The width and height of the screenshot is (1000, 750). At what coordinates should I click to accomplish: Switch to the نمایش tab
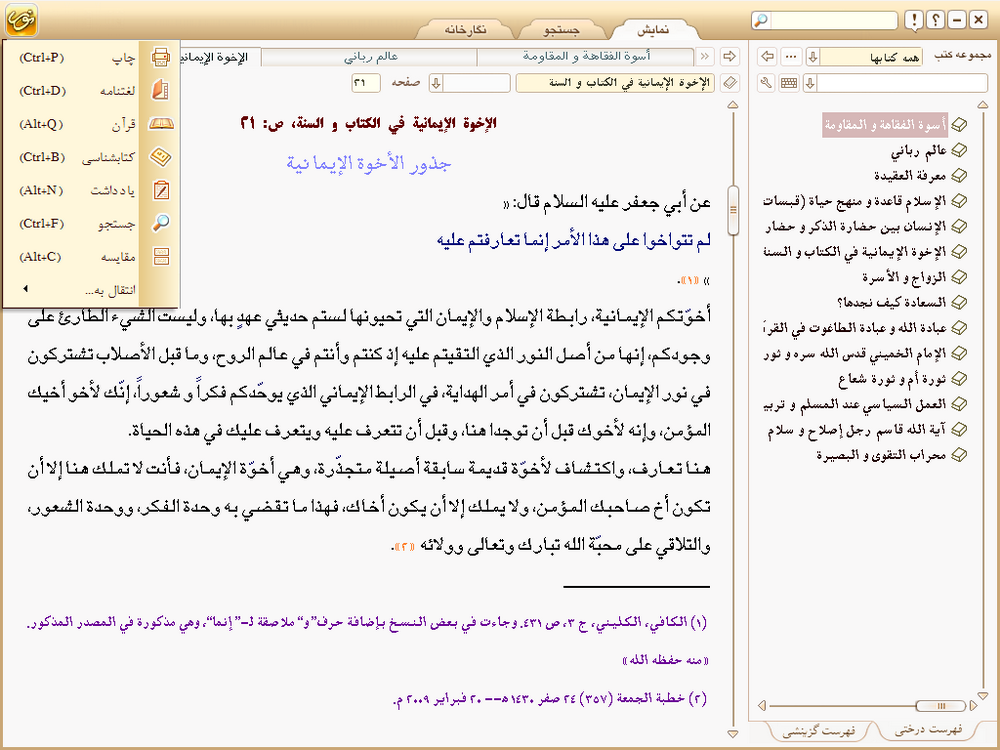(653, 29)
